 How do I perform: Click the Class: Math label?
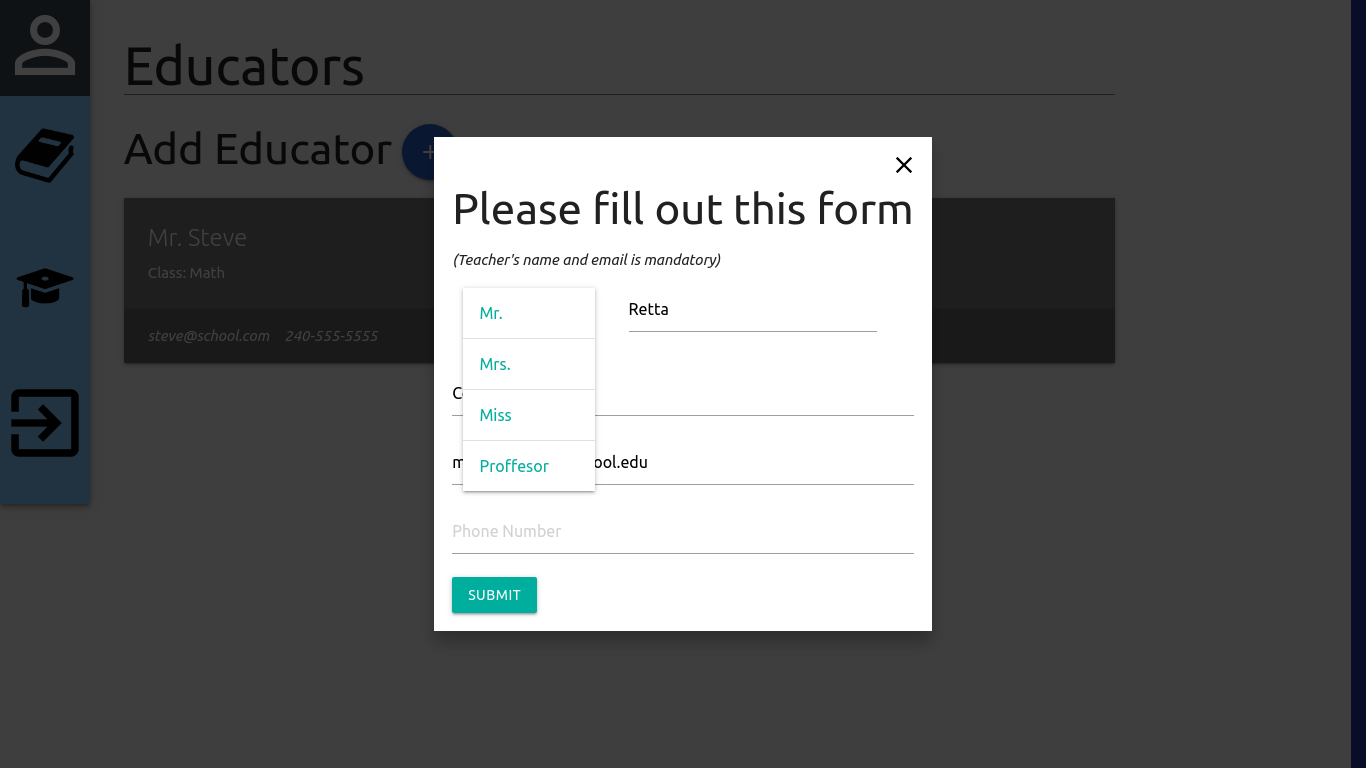tap(186, 273)
